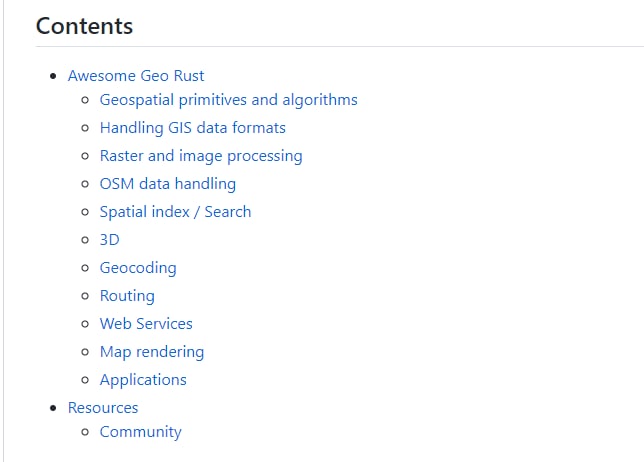This screenshot has height=462, width=644.
Task: Navigate to the Geocoding section
Action: pos(138,268)
